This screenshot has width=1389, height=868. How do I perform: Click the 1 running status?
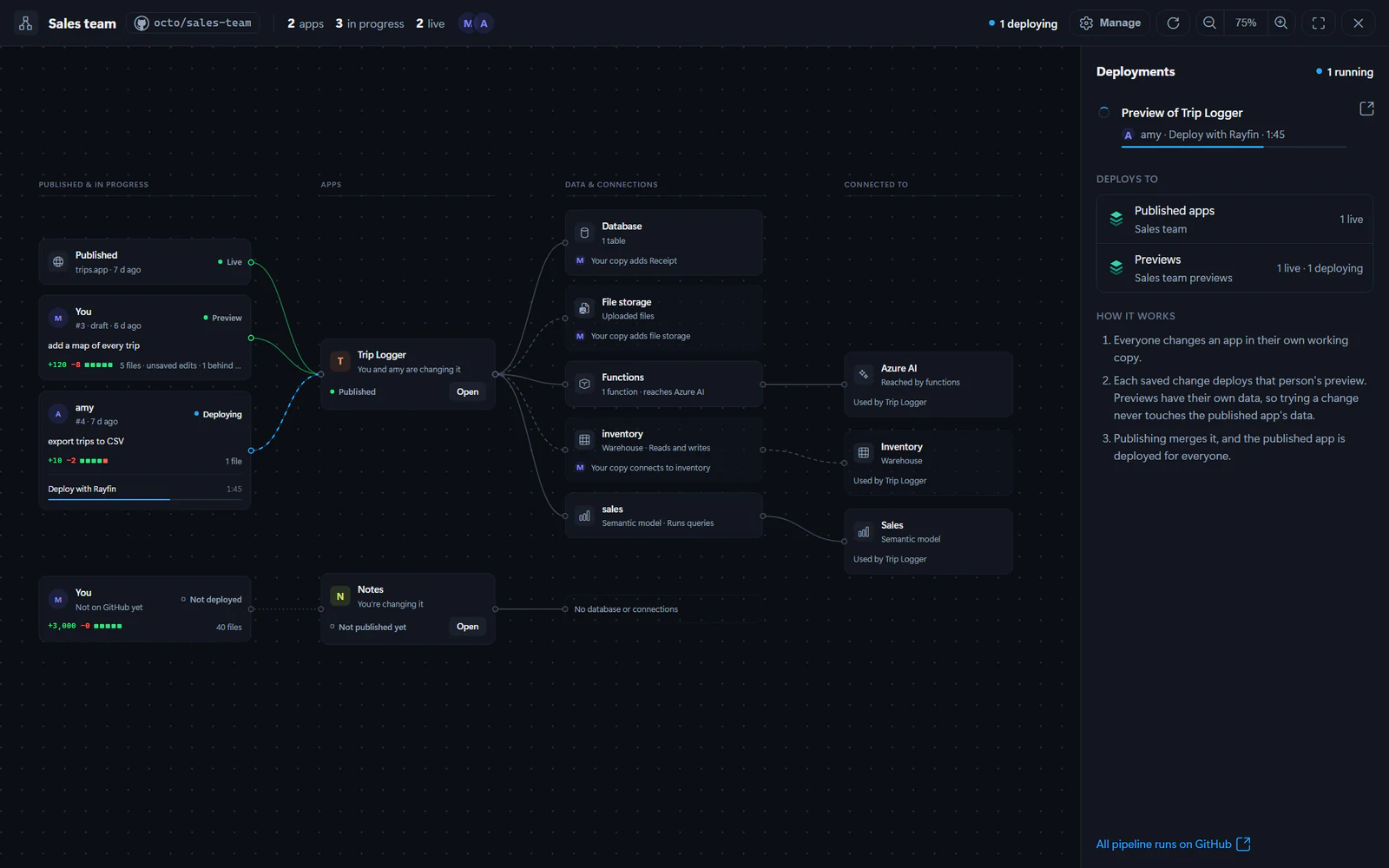click(x=1345, y=72)
